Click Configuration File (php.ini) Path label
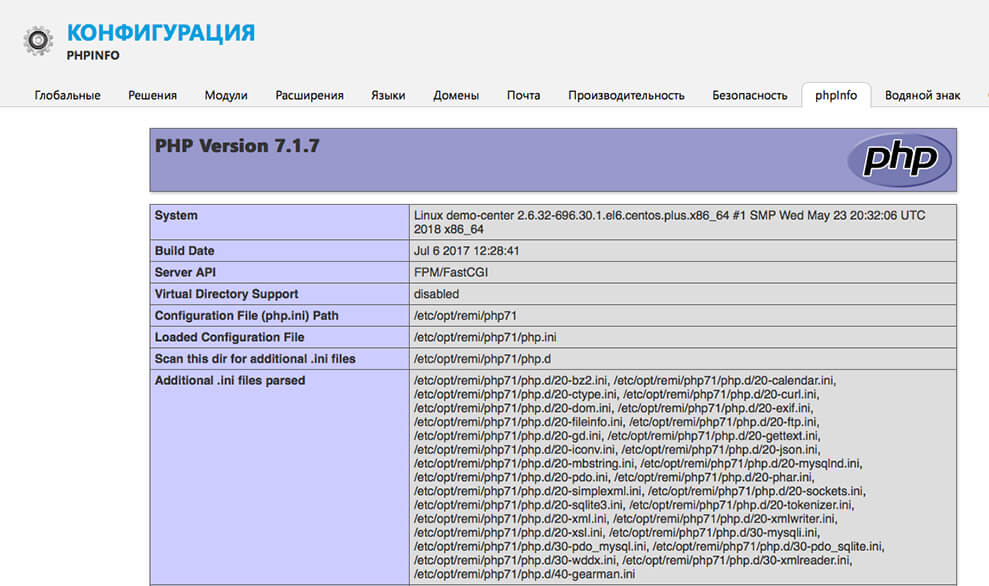The width and height of the screenshot is (989, 586). click(247, 315)
